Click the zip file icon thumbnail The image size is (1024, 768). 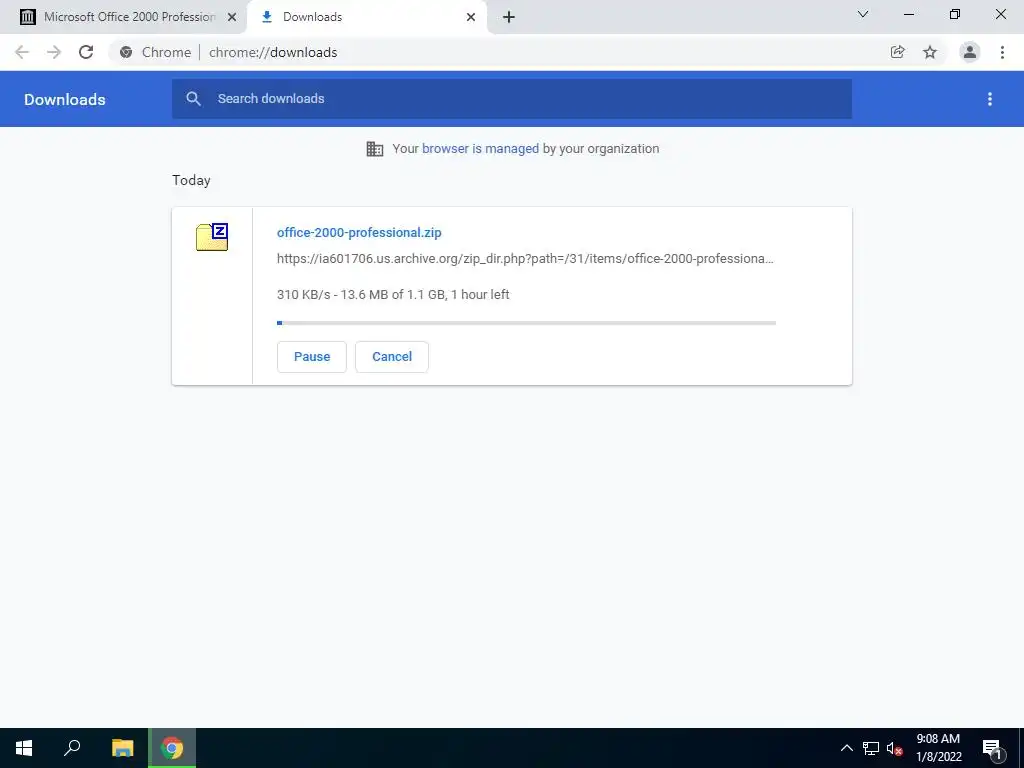[x=212, y=237]
